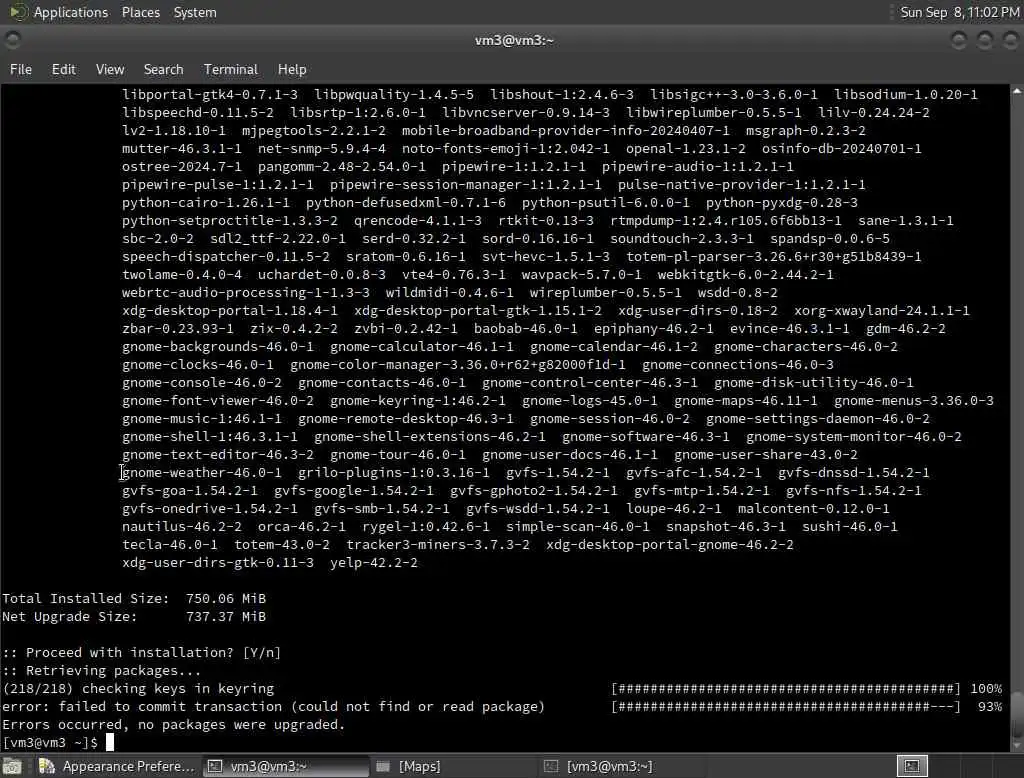This screenshot has height=778, width=1024.
Task: Click the terminal vertical scrollbar track
Action: tap(1017, 418)
